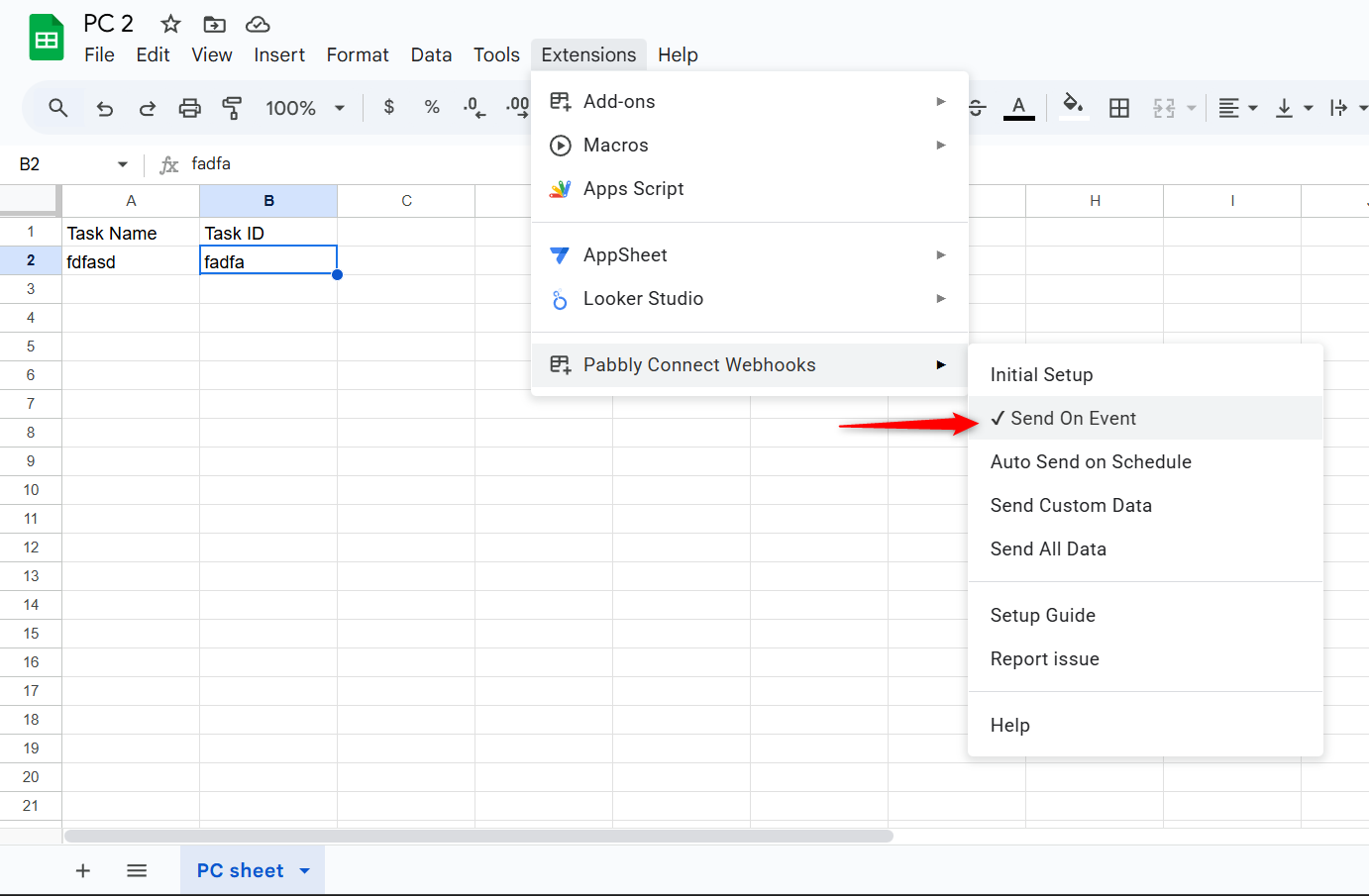Format as currency with dollar icon

388,107
